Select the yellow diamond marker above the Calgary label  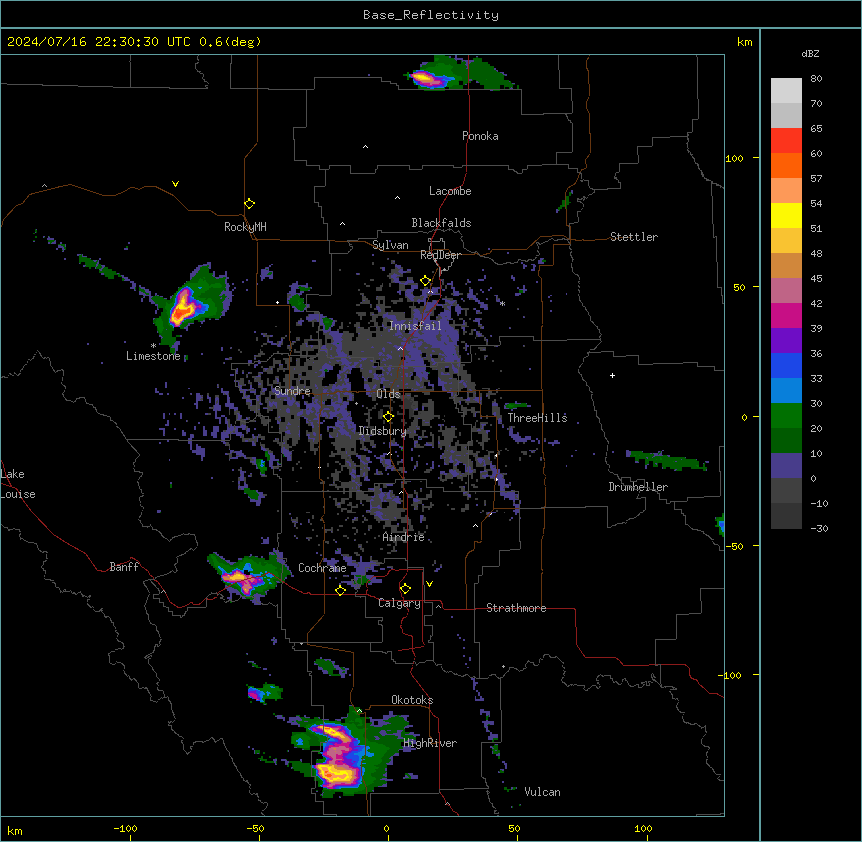pos(405,589)
